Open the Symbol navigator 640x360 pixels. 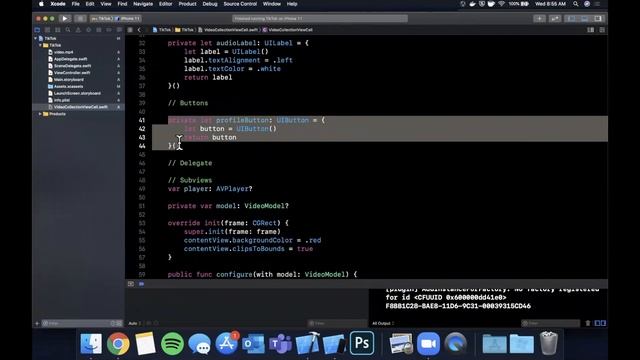tap(58, 30)
